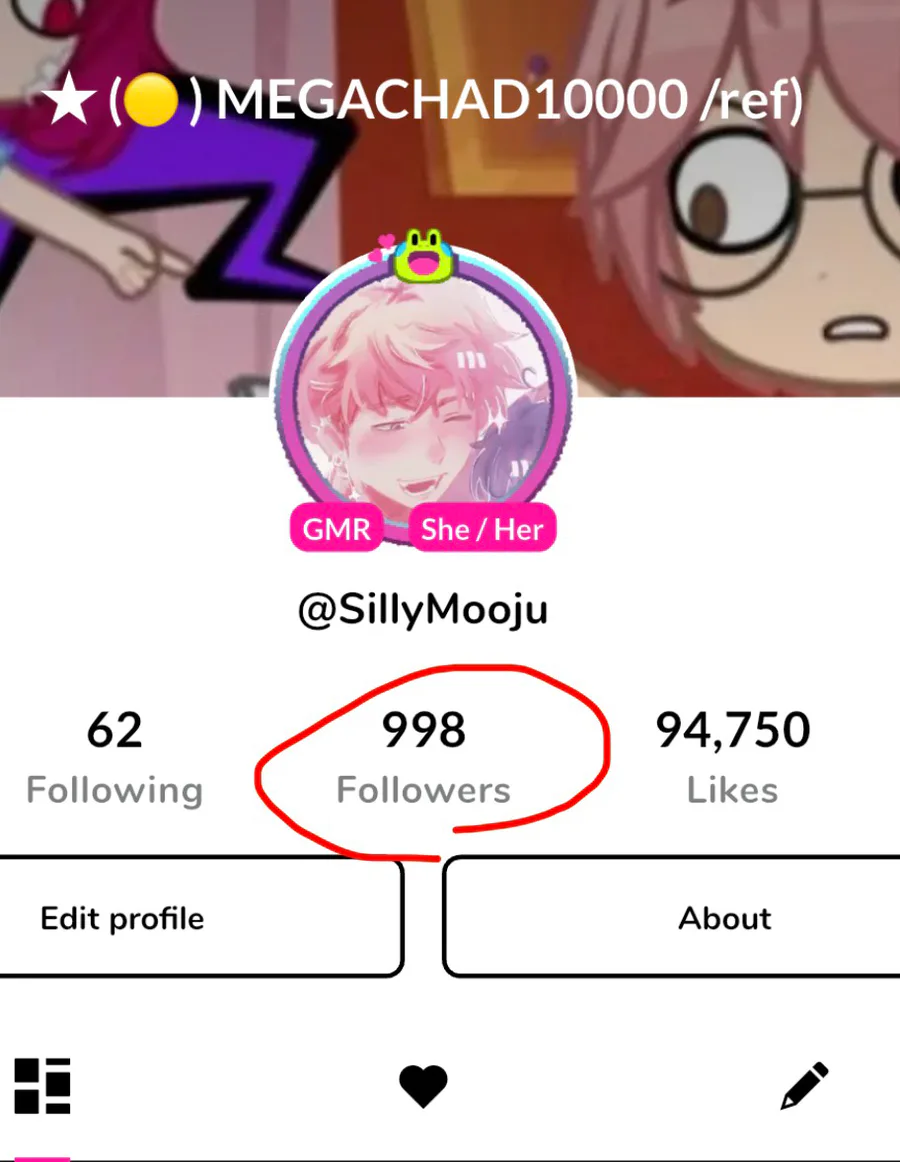Open the grid posts tab icon
The height and width of the screenshot is (1162, 900).
click(42, 1086)
